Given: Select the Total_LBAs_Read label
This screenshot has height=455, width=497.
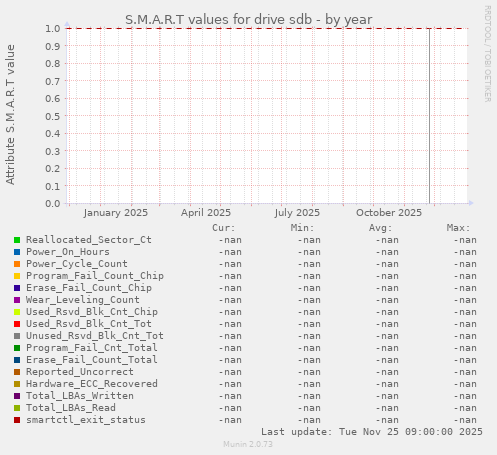Looking at the screenshot, I should [71, 408].
